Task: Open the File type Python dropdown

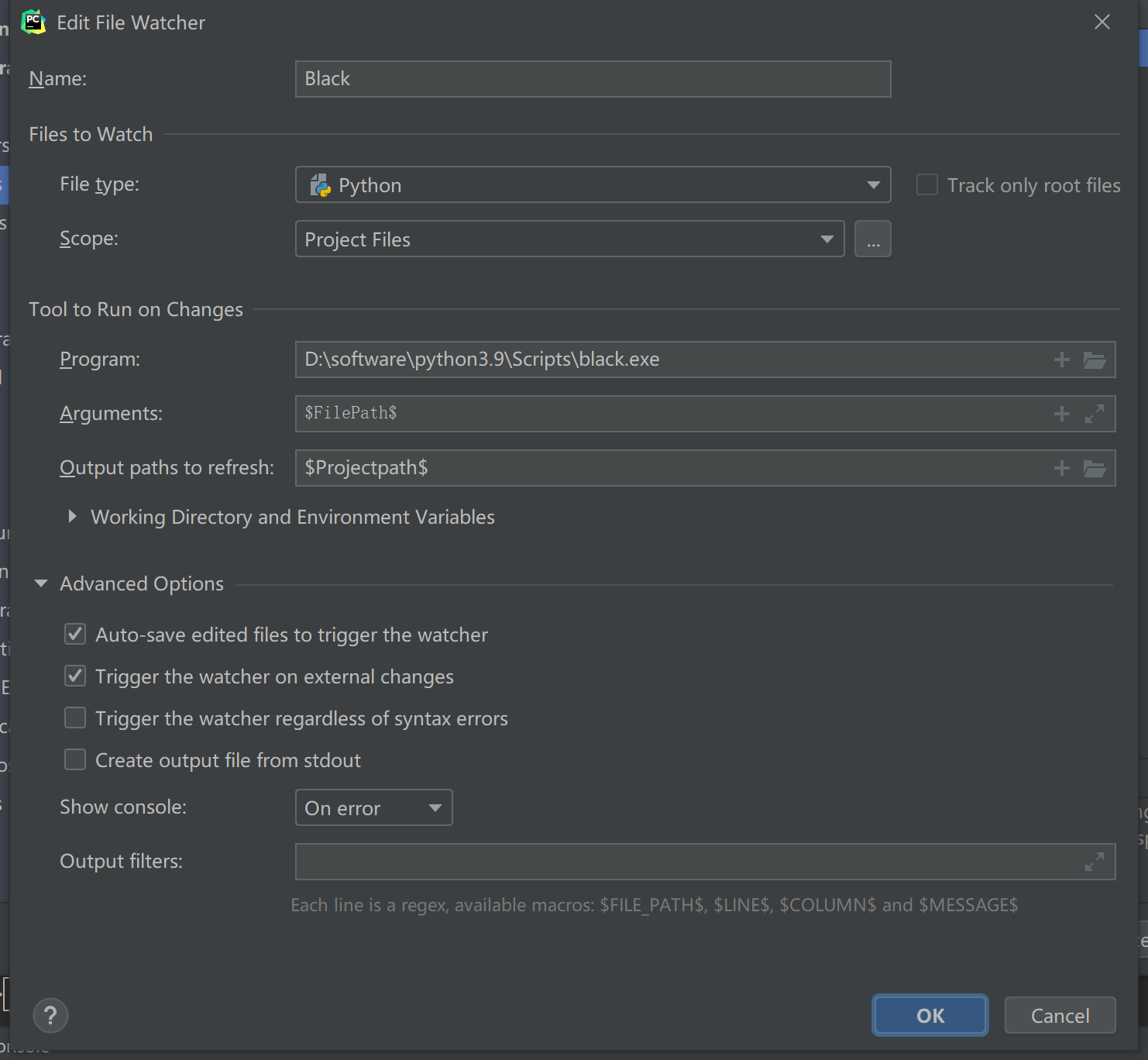Action: [x=593, y=185]
